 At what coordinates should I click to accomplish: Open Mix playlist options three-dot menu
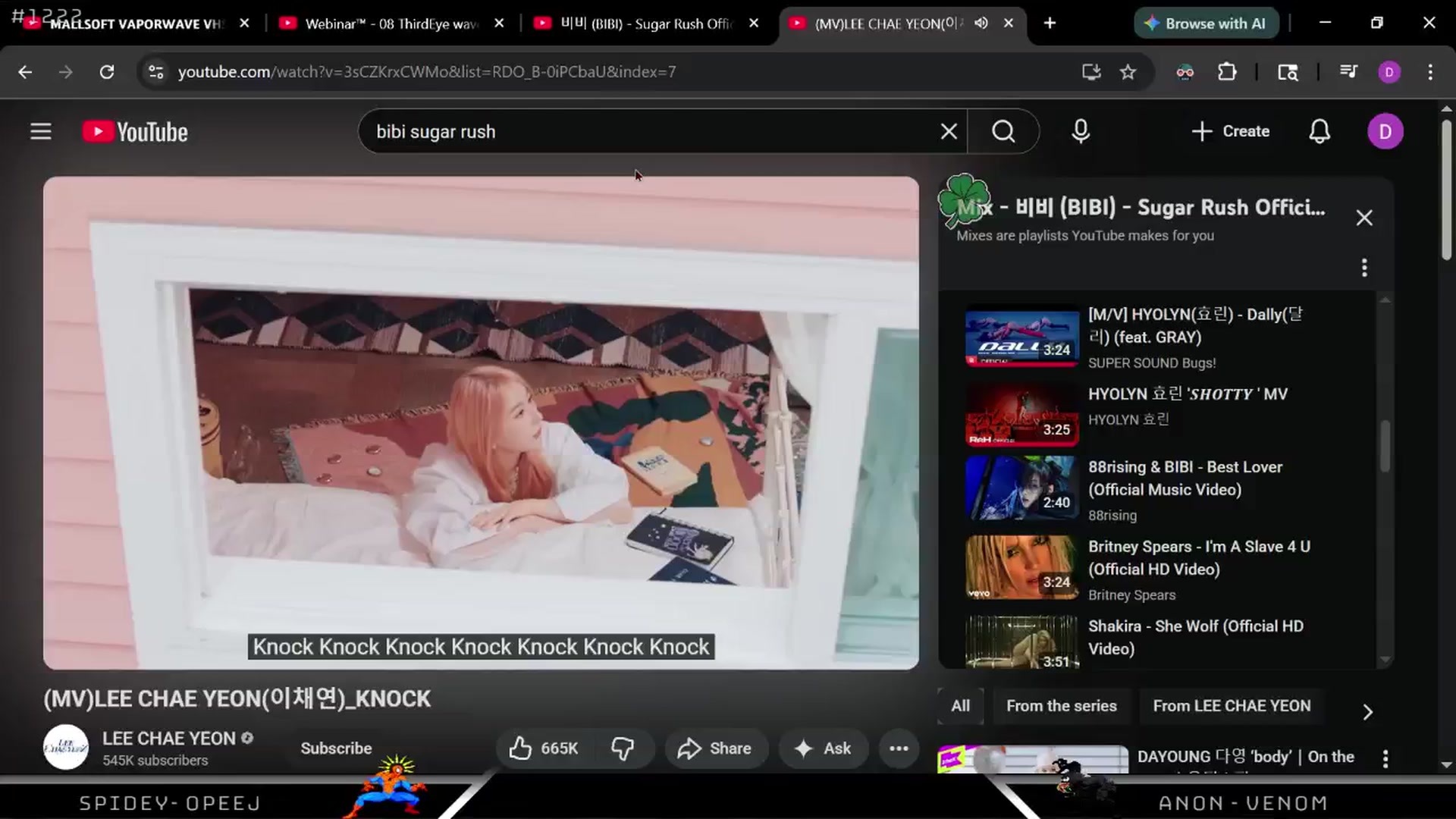(x=1364, y=268)
